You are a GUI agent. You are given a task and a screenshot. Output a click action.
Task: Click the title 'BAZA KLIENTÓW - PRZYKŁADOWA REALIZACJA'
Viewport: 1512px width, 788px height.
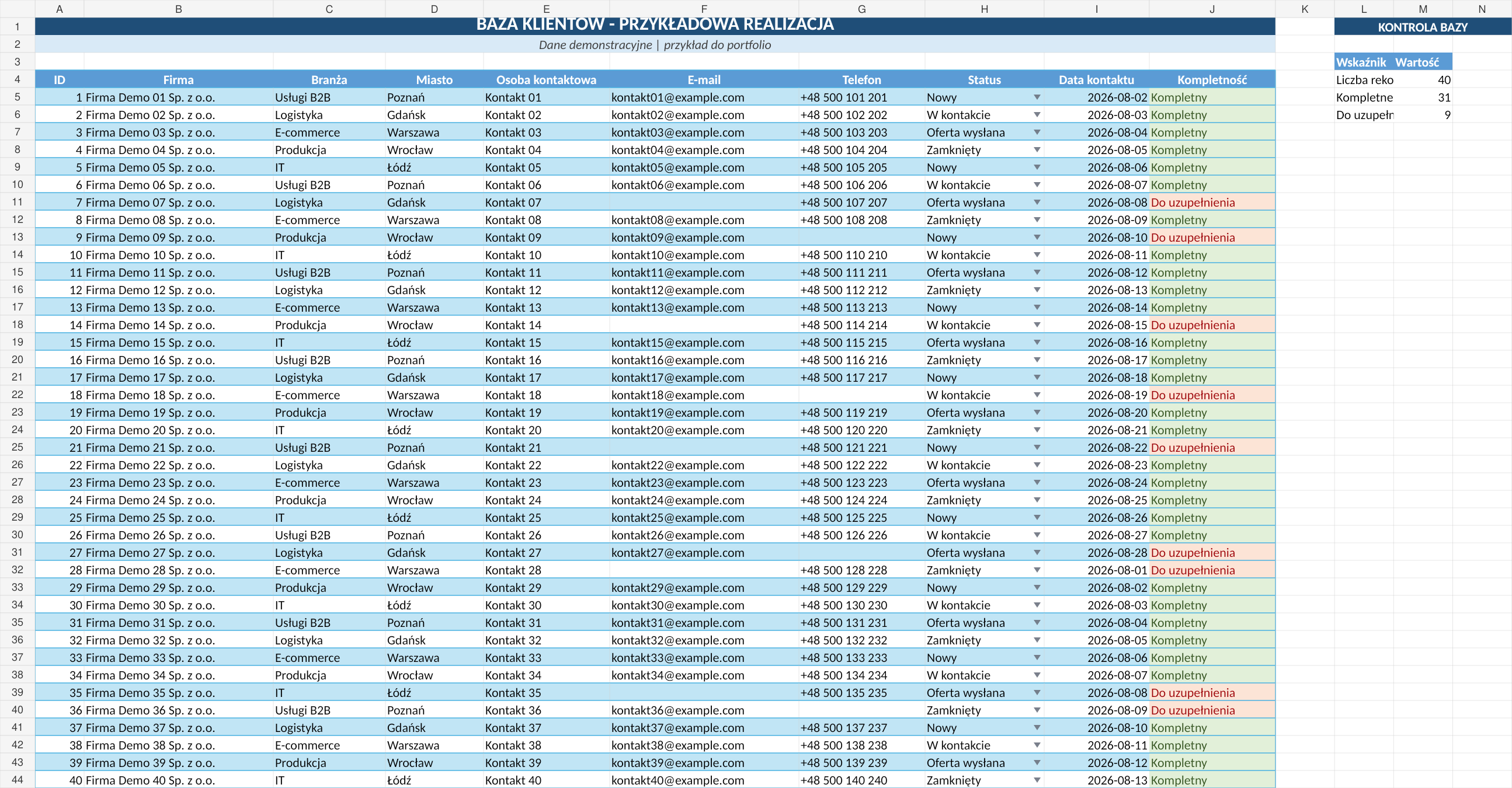click(x=655, y=25)
